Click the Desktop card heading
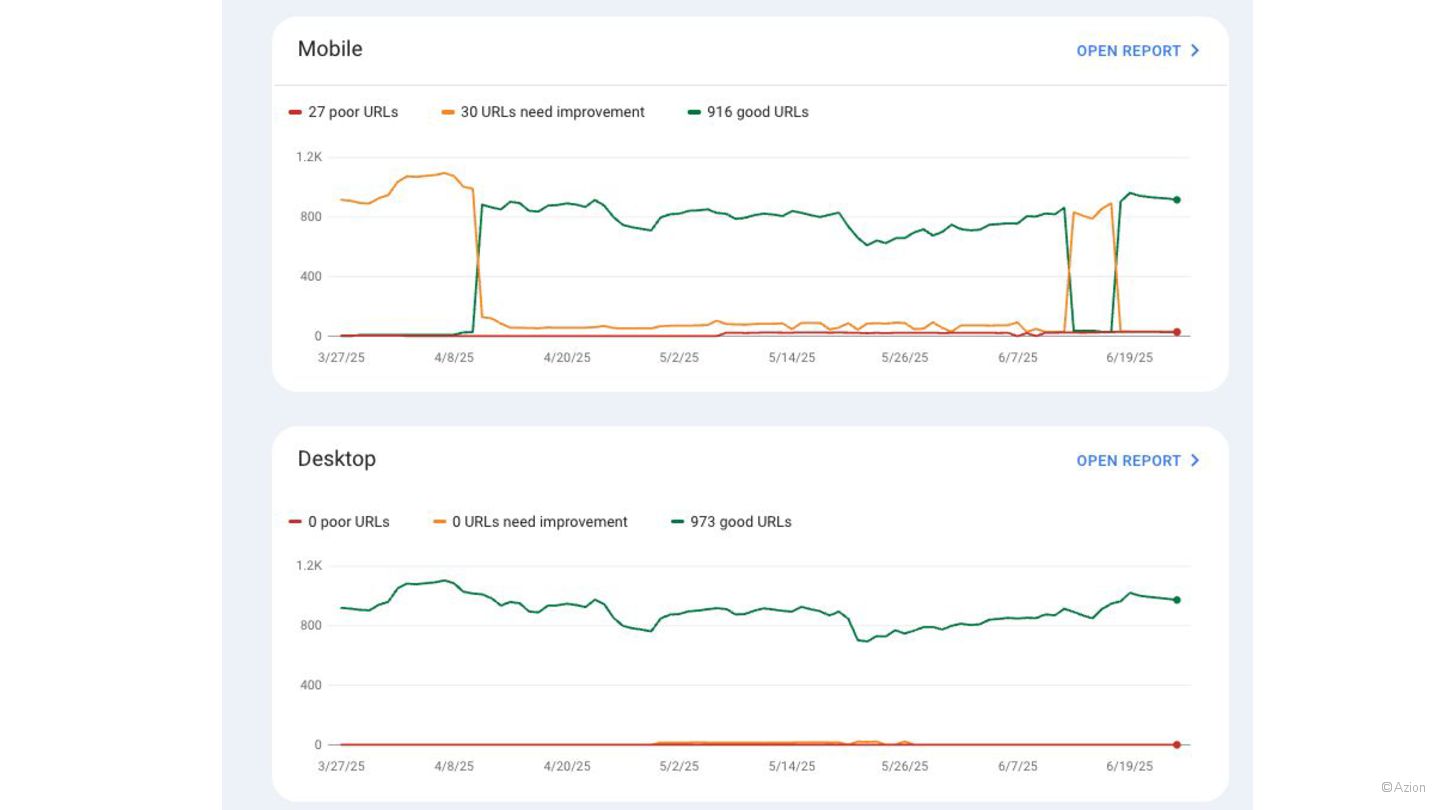 pos(337,459)
